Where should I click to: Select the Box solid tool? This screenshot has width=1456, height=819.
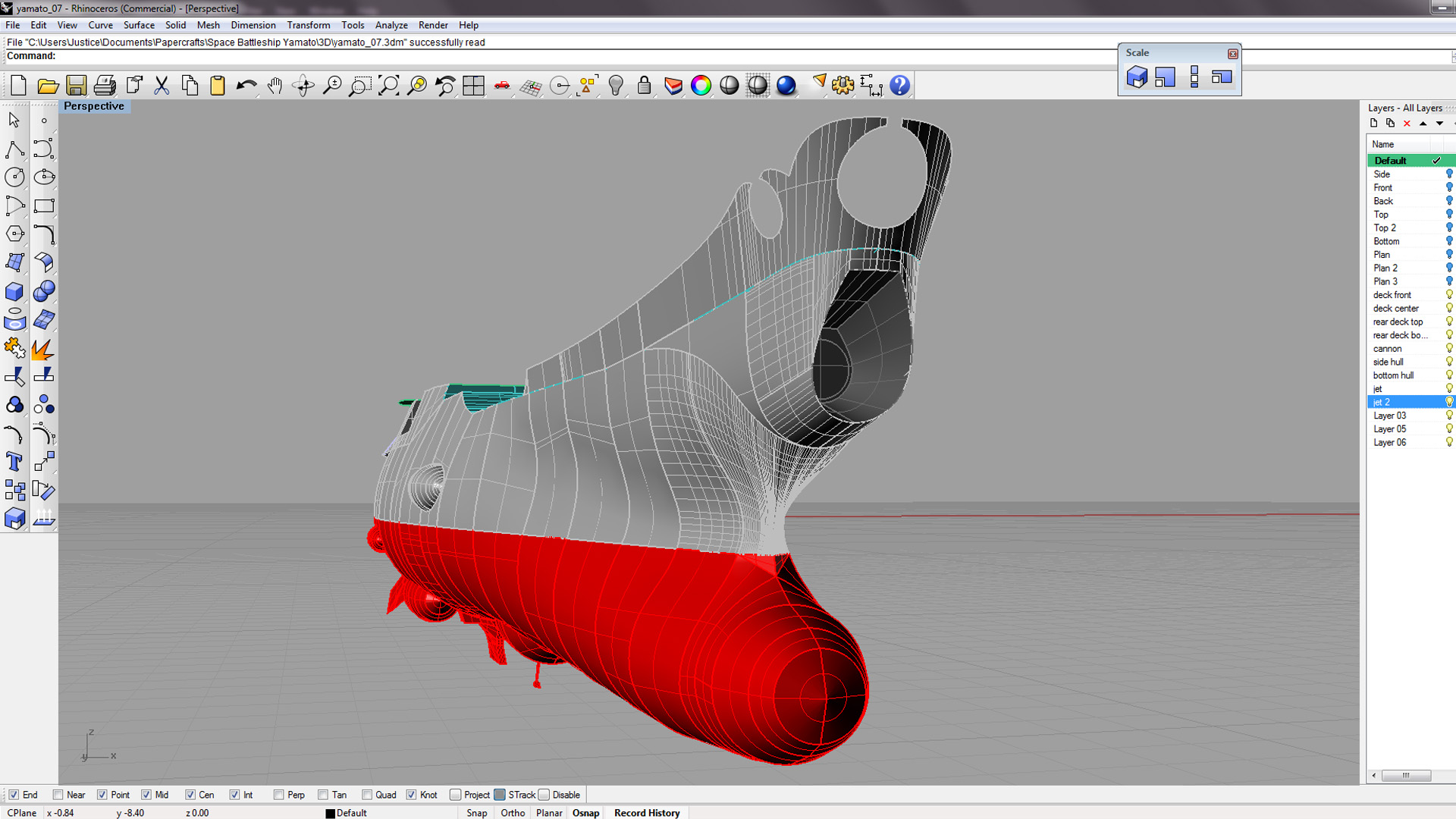(x=14, y=291)
